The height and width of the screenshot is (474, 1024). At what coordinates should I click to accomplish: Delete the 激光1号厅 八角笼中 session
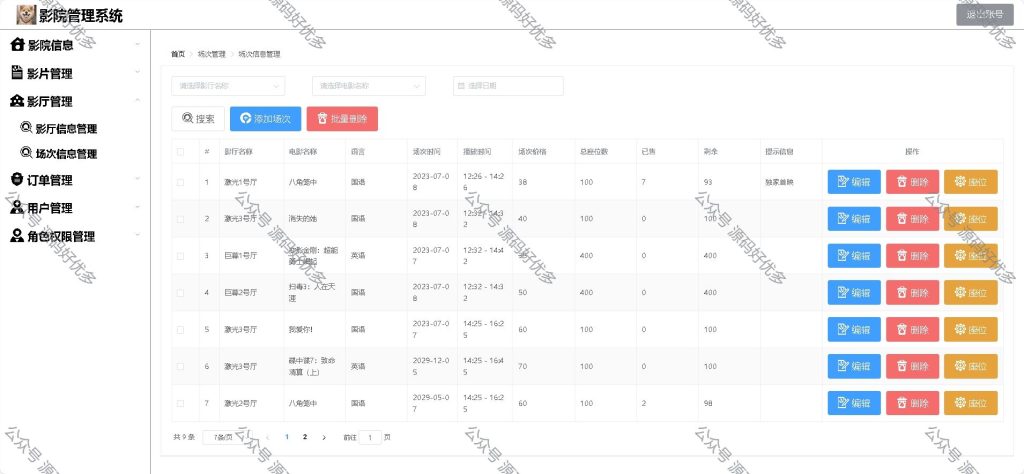912,182
